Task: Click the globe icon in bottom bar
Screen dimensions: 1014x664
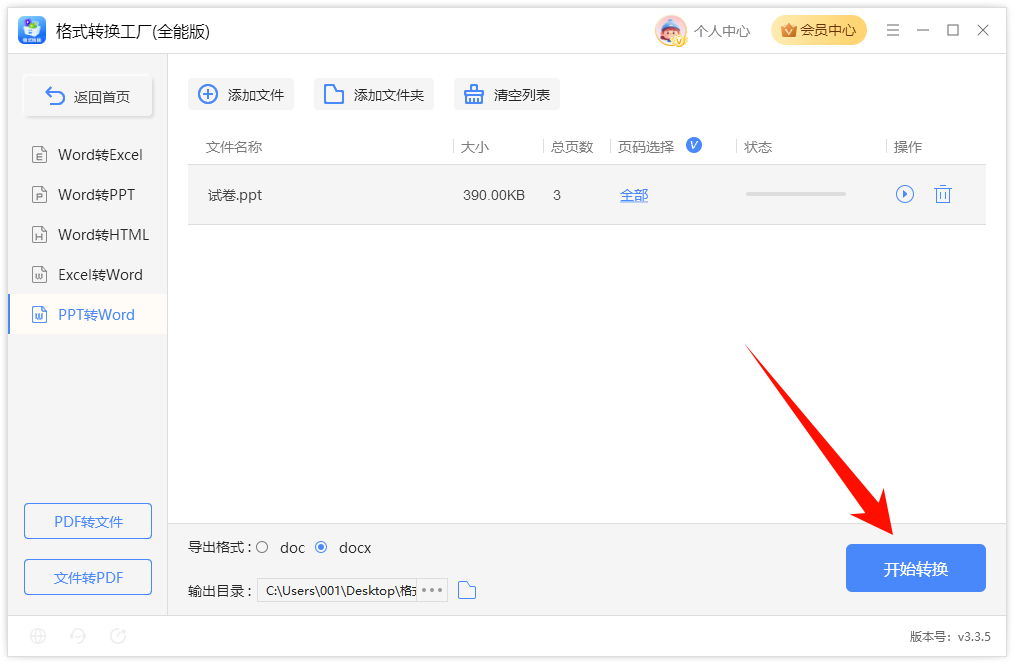Action: (38, 636)
